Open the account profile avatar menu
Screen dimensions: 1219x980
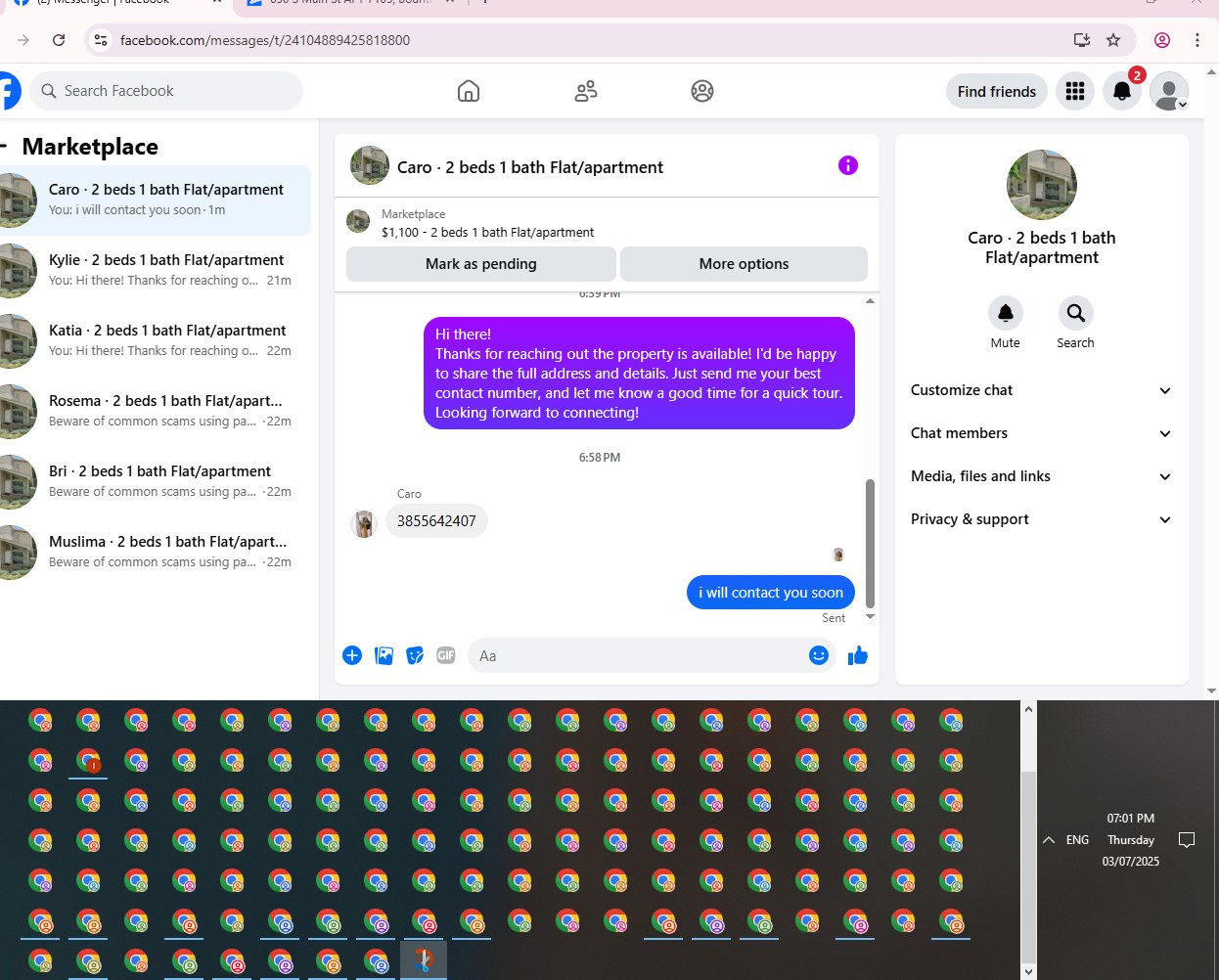tap(1169, 91)
